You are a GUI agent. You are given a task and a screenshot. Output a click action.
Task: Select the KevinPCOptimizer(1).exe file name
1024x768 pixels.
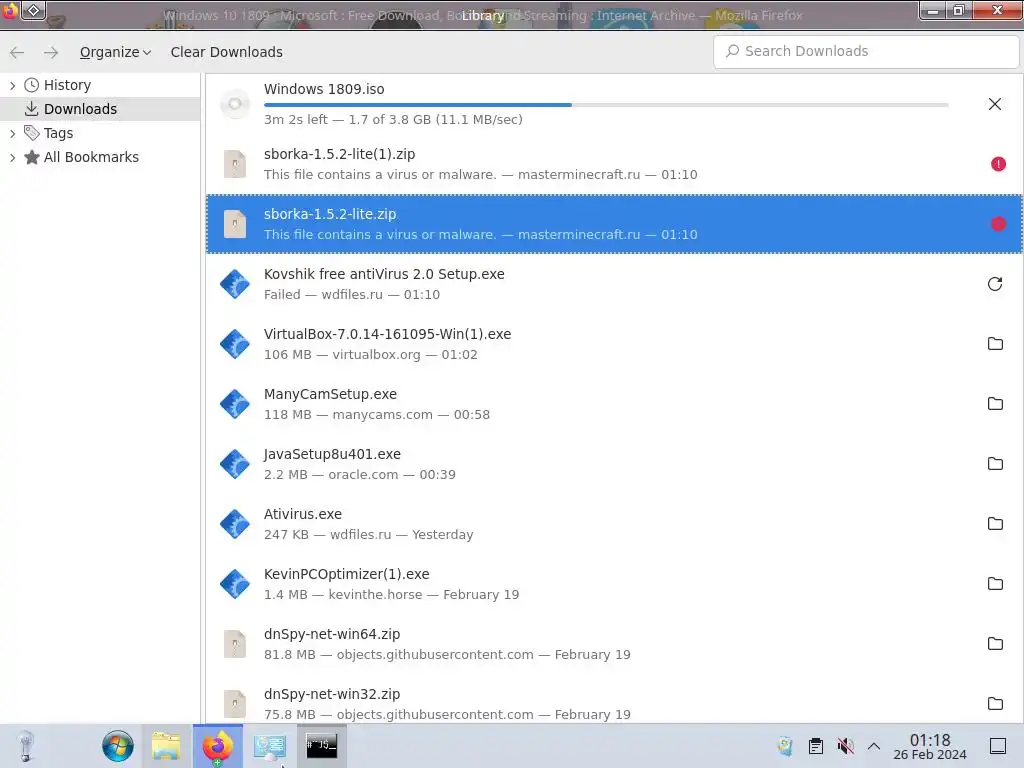pos(347,574)
